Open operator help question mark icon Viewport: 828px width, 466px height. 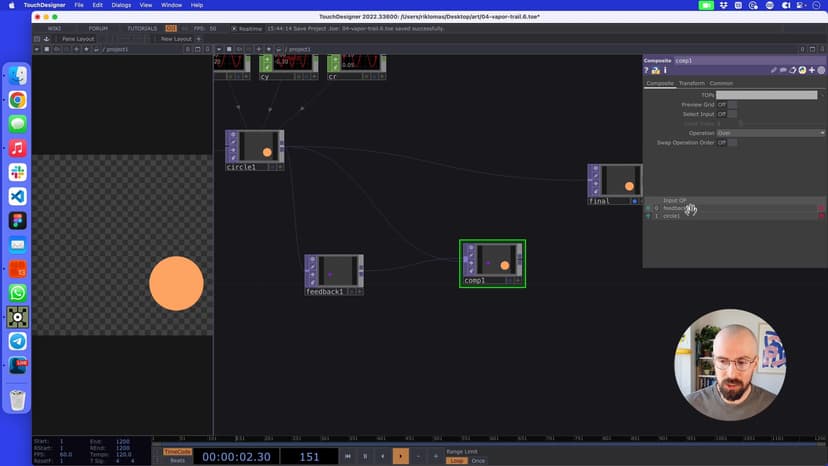(x=647, y=70)
